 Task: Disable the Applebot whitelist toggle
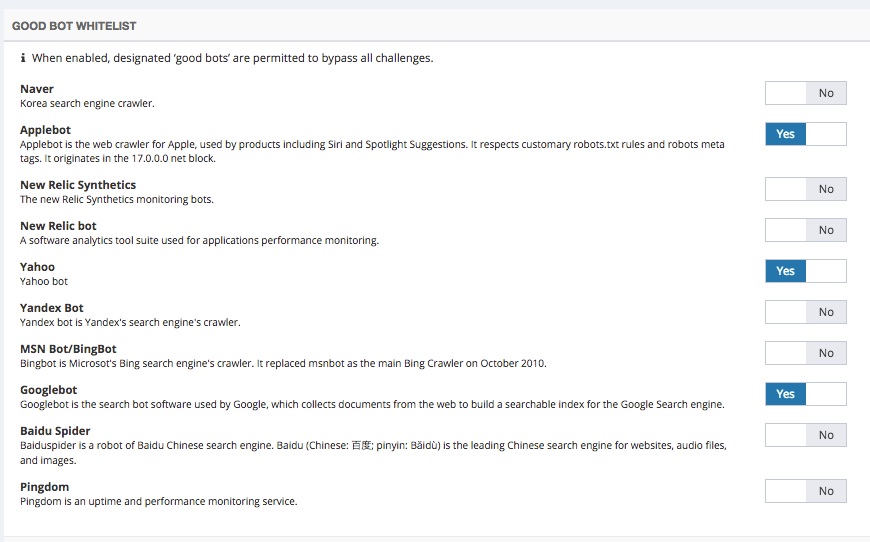(x=805, y=134)
